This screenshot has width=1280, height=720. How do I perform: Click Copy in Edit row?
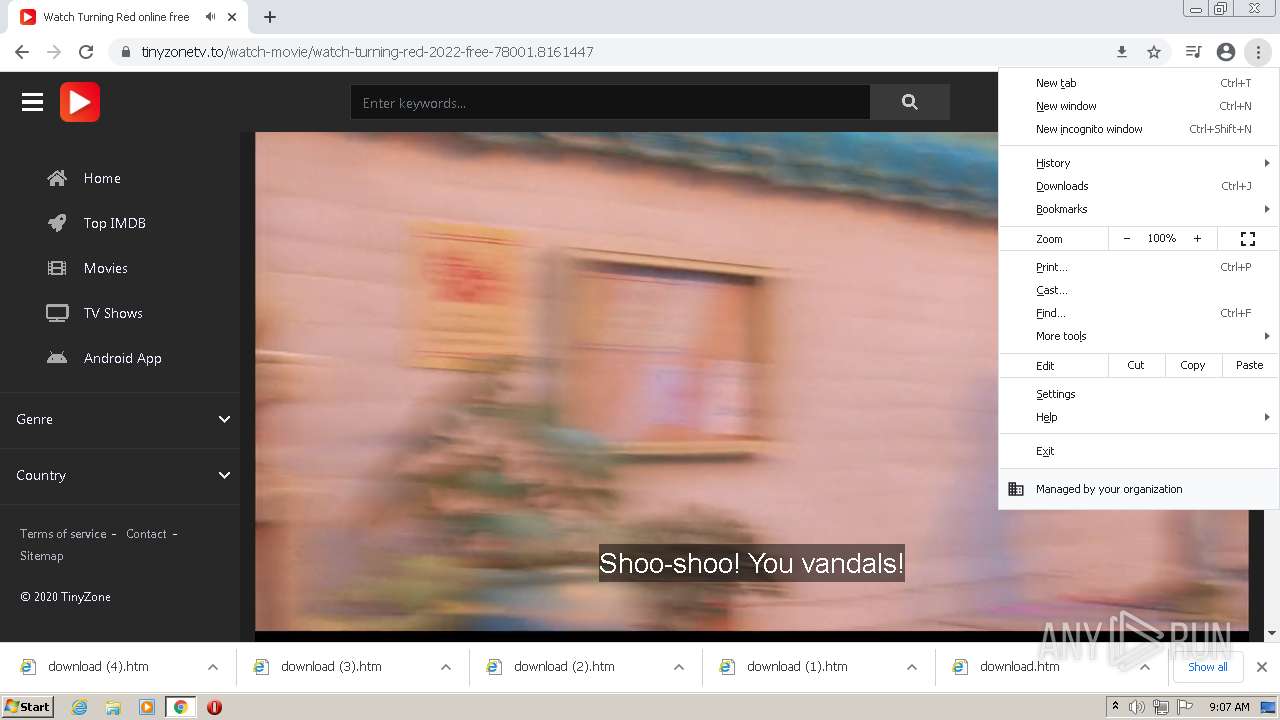click(1193, 365)
